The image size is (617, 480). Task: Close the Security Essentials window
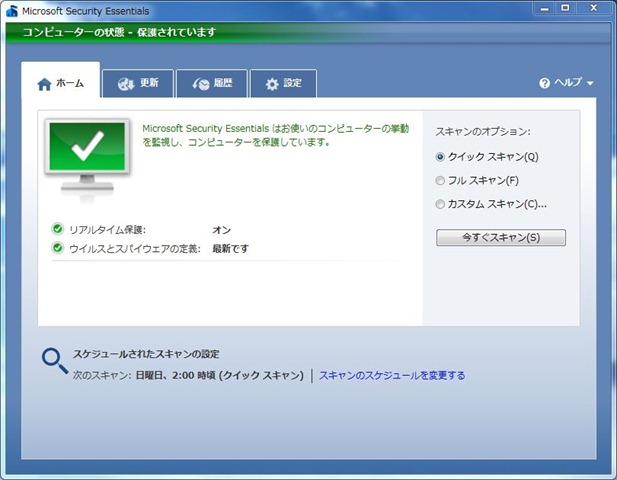pos(594,8)
